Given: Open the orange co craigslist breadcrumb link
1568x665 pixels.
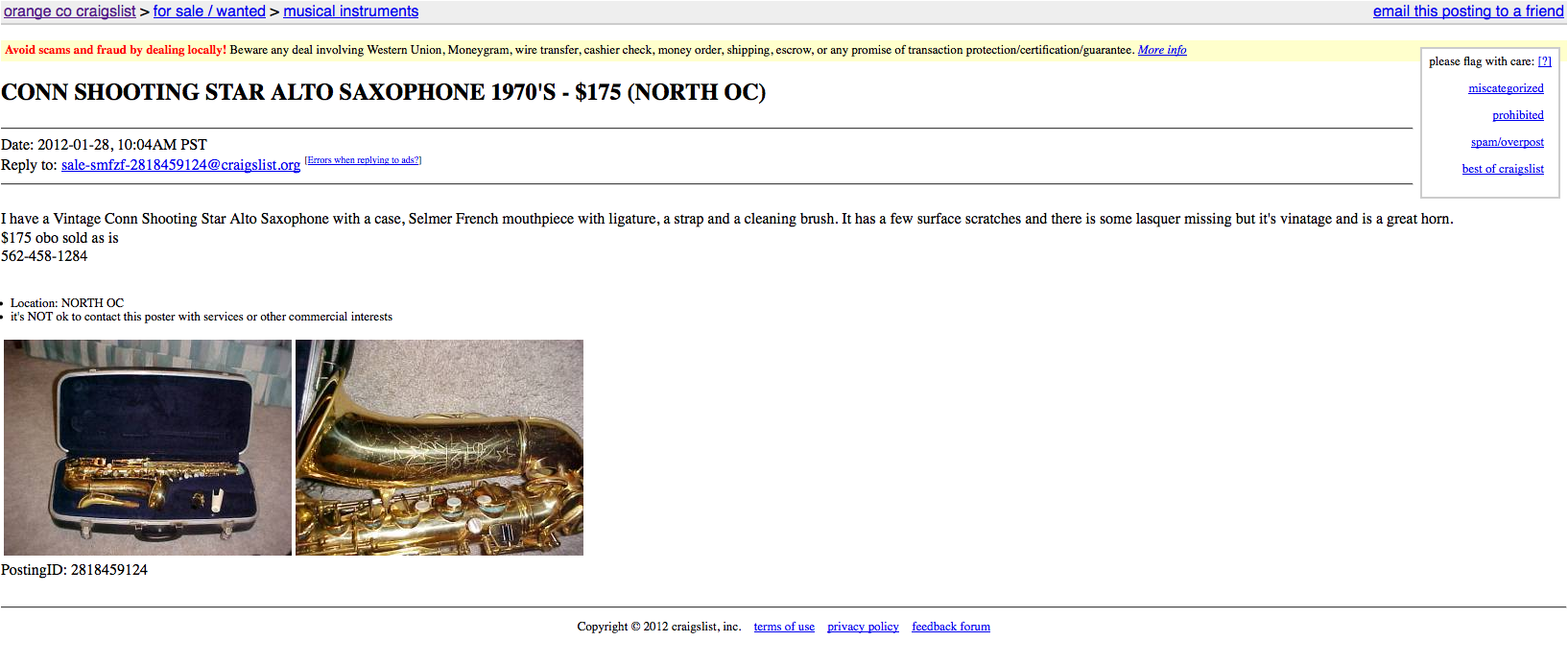Looking at the screenshot, I should pyautogui.click(x=70, y=12).
